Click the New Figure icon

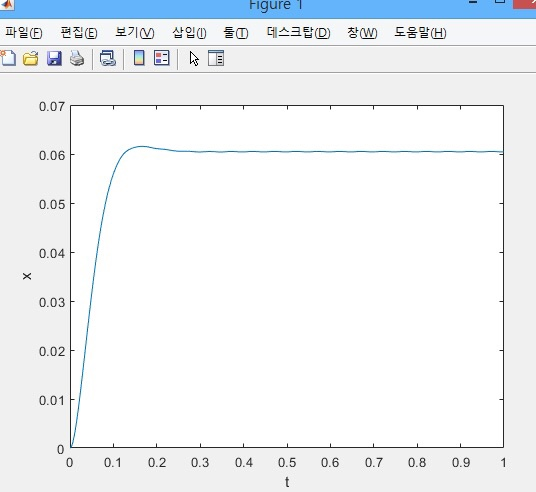point(8,58)
